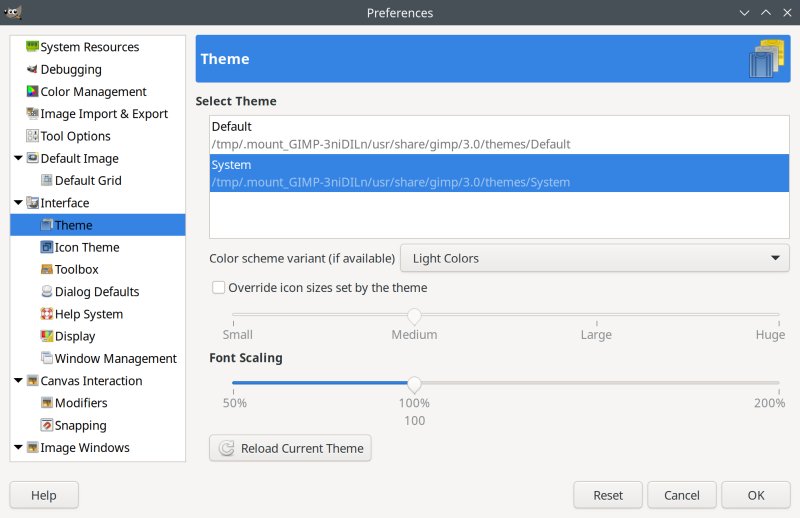Image resolution: width=800 pixels, height=518 pixels.
Task: Confirm preferences with the OK button
Action: (756, 495)
